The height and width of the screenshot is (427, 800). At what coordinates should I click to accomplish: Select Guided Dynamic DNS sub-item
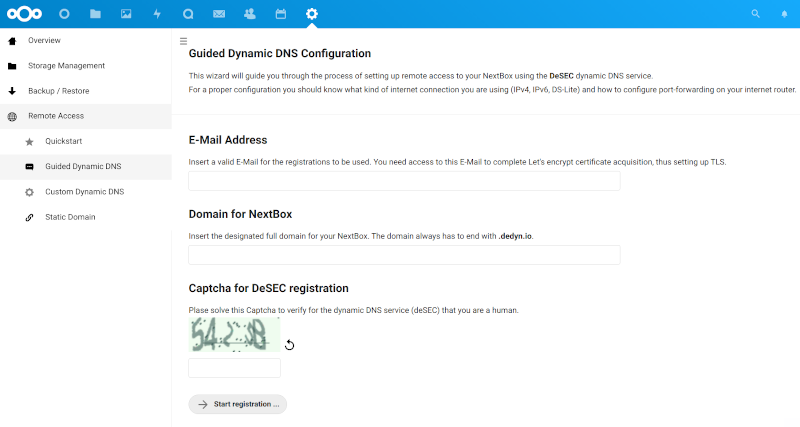tap(86, 167)
